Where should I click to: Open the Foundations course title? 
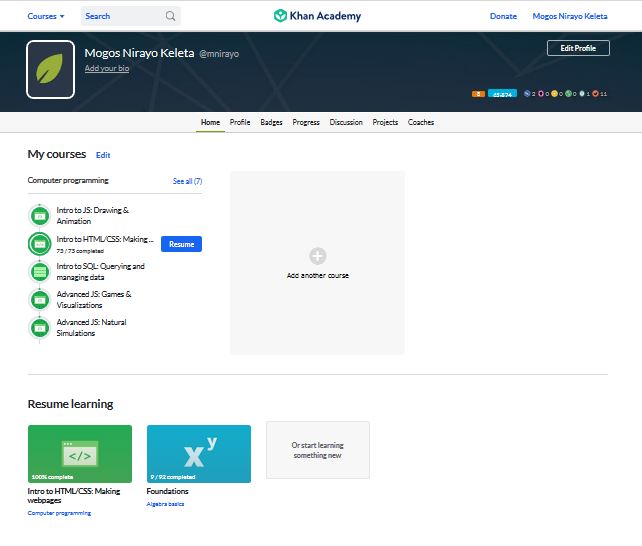coord(167,491)
